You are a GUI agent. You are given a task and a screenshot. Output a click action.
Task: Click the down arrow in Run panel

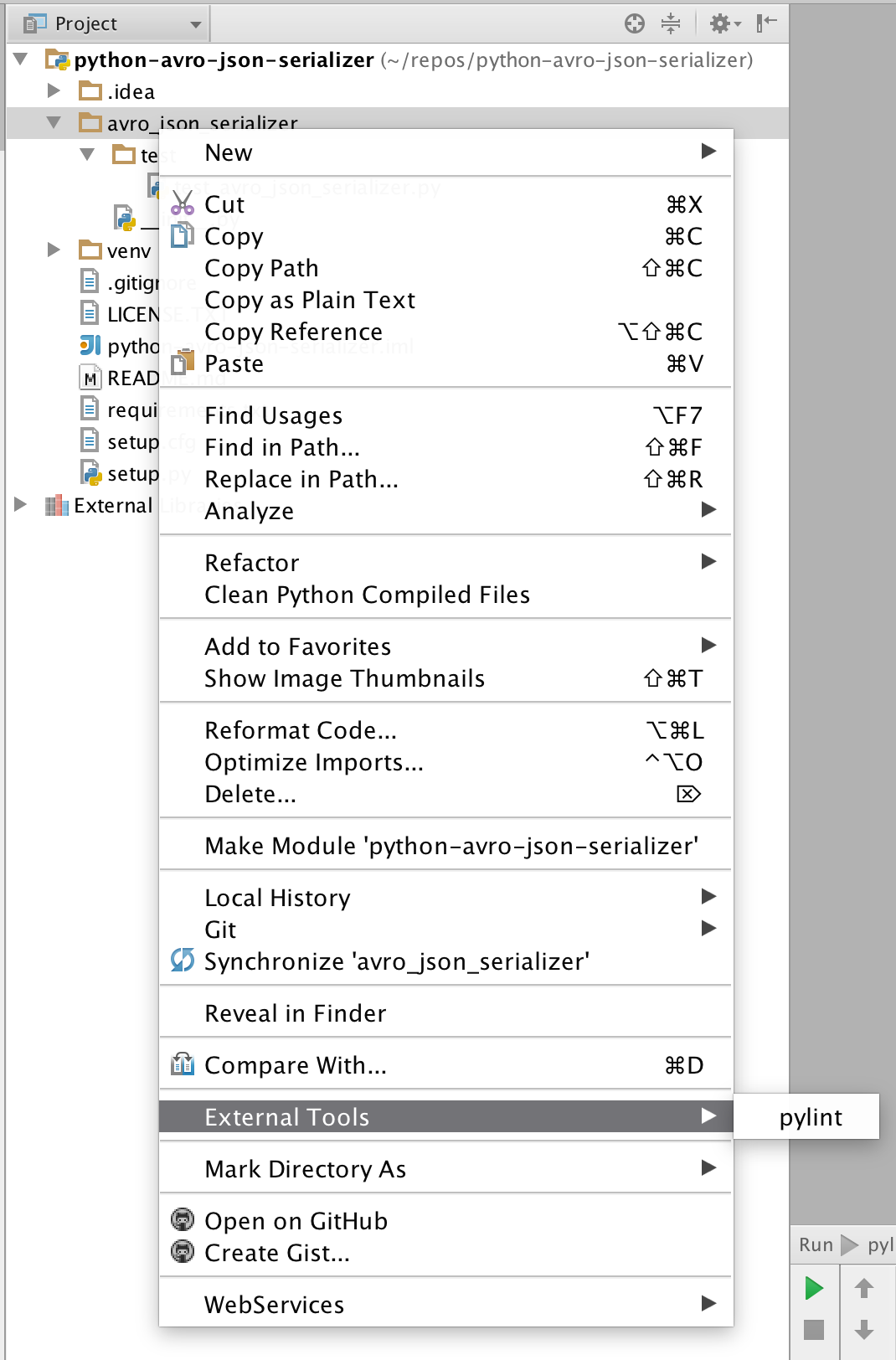coord(864,1329)
